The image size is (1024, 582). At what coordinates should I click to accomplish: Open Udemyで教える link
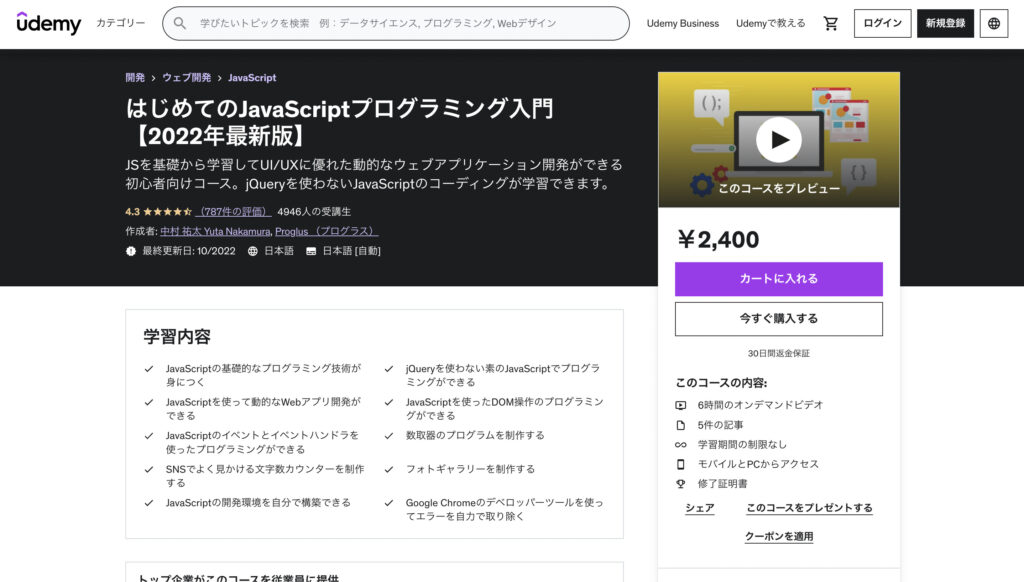click(771, 24)
